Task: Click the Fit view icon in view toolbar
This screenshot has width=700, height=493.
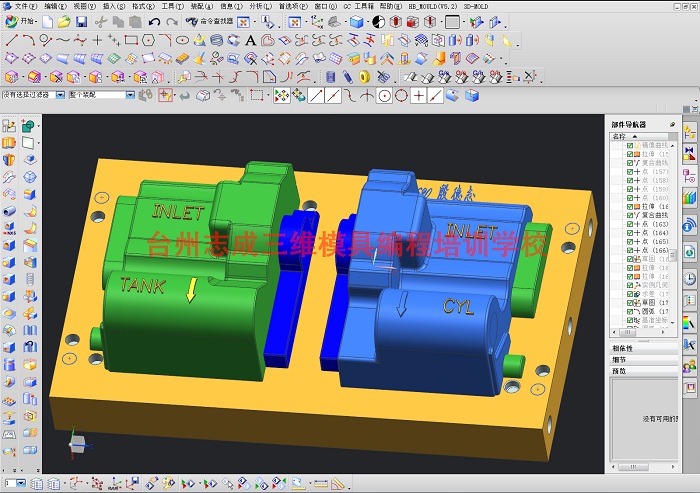Action: 295,22
